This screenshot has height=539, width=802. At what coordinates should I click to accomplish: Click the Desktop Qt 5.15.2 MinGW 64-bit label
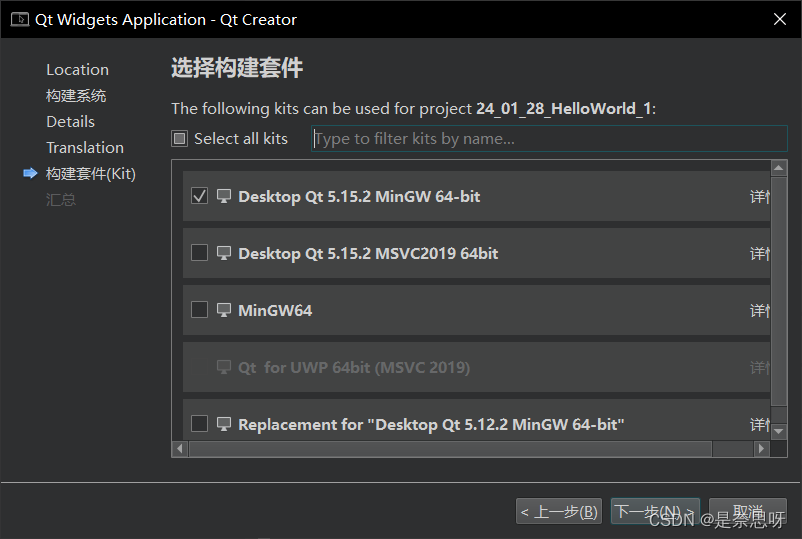(359, 196)
